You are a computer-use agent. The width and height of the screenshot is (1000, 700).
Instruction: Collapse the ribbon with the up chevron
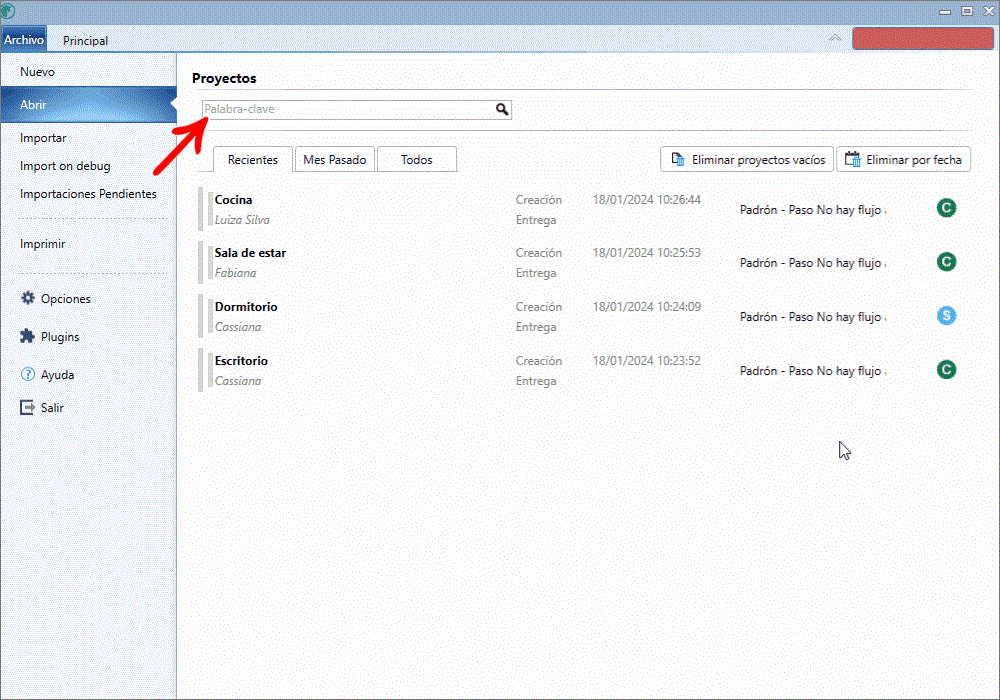835,38
